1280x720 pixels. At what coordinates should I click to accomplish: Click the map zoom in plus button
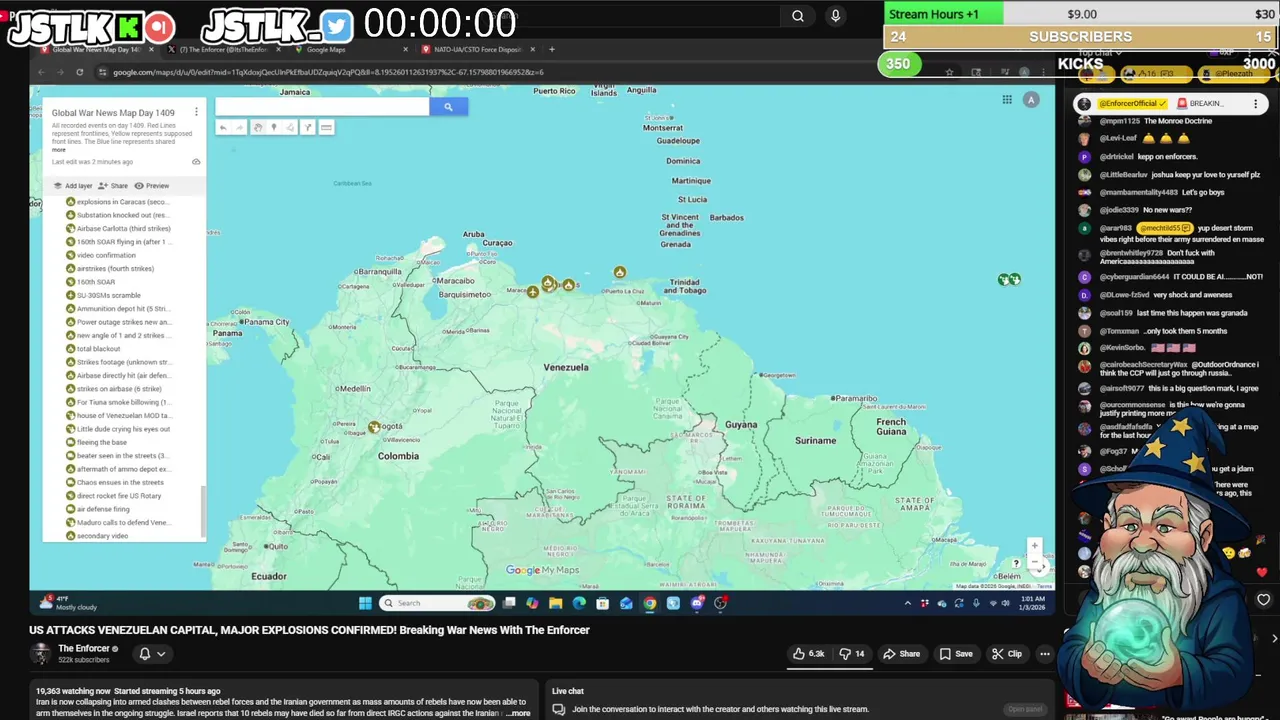click(x=1035, y=546)
